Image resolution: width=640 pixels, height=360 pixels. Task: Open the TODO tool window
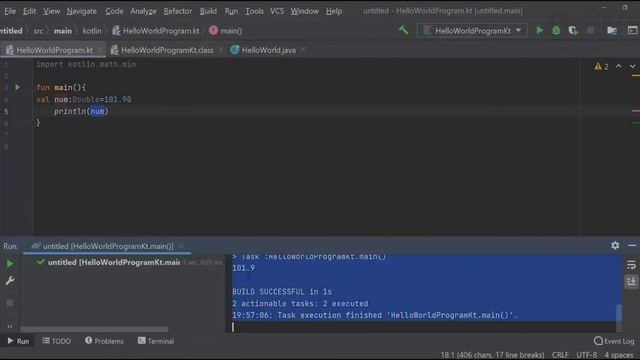click(57, 341)
